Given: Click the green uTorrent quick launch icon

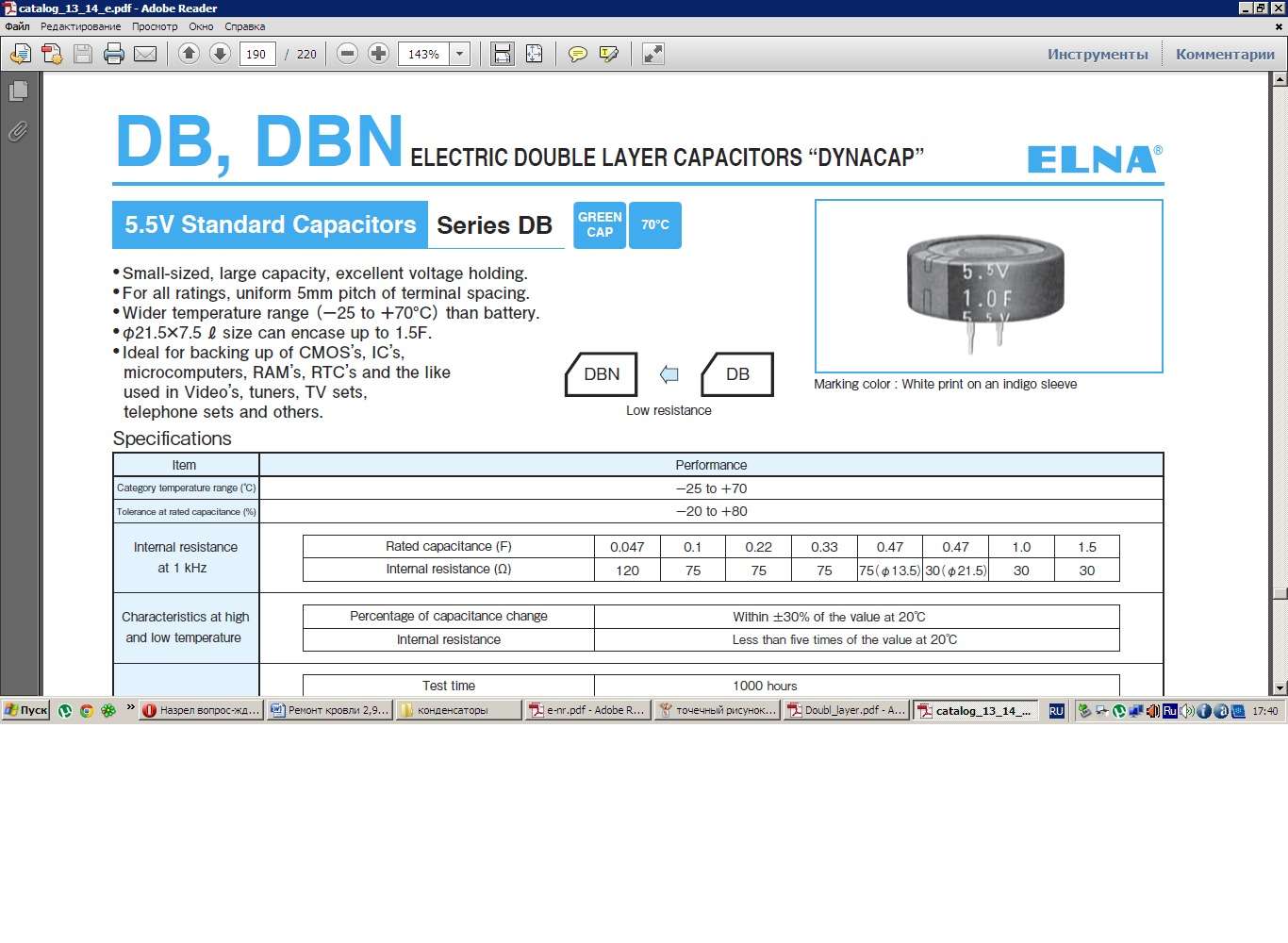Looking at the screenshot, I should (65, 711).
